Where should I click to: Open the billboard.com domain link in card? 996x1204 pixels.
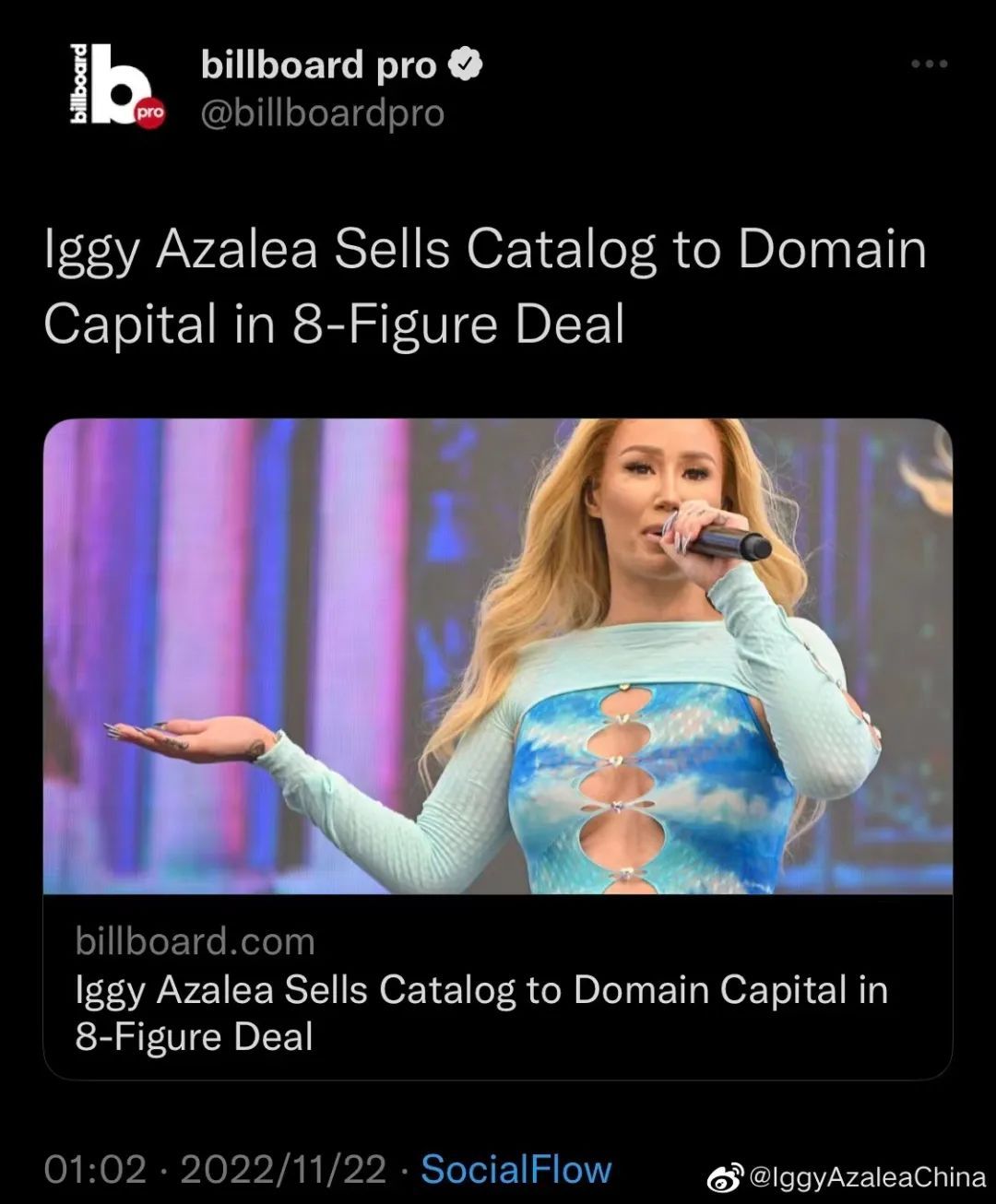[x=195, y=941]
